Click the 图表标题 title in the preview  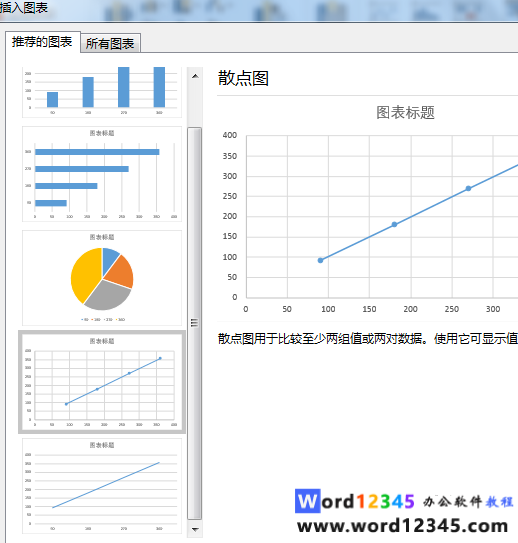pos(405,113)
